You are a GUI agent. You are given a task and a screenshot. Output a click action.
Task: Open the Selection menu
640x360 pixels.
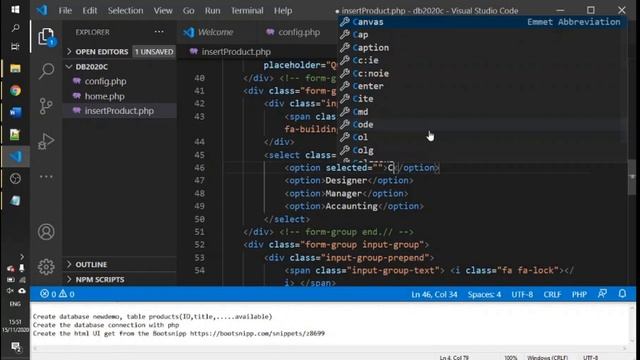(125, 11)
